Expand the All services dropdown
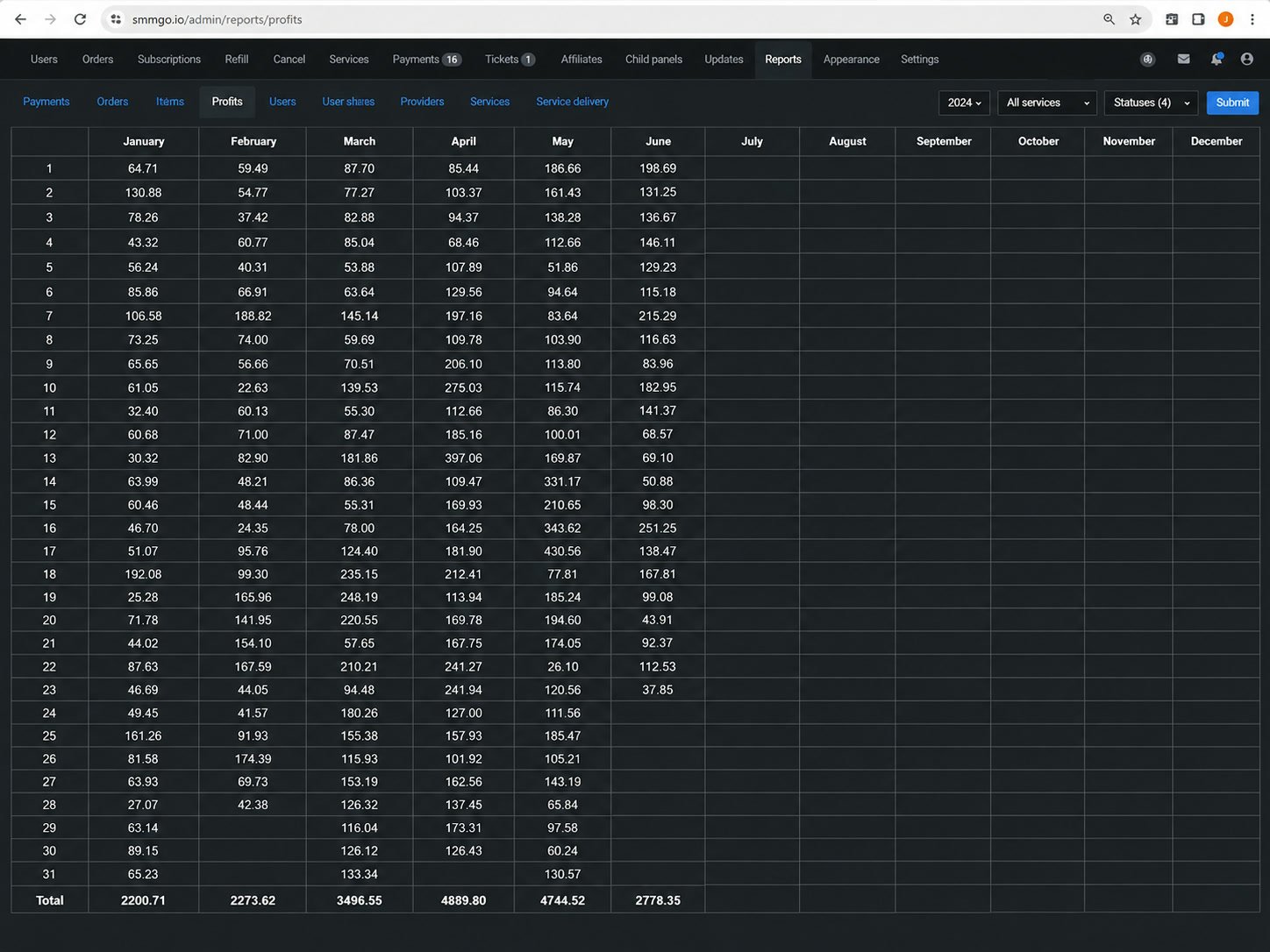 1047,103
